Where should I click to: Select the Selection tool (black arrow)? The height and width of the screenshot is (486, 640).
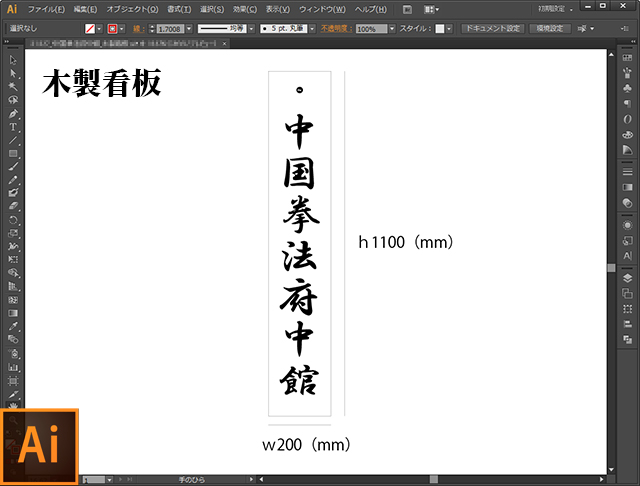[x=13, y=60]
